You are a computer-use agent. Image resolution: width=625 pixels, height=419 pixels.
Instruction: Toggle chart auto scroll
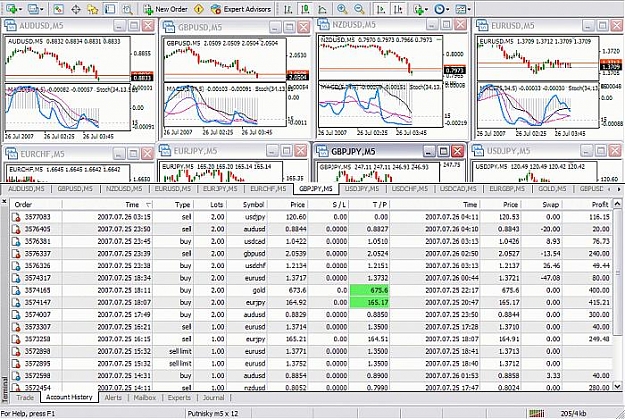tap(381, 9)
